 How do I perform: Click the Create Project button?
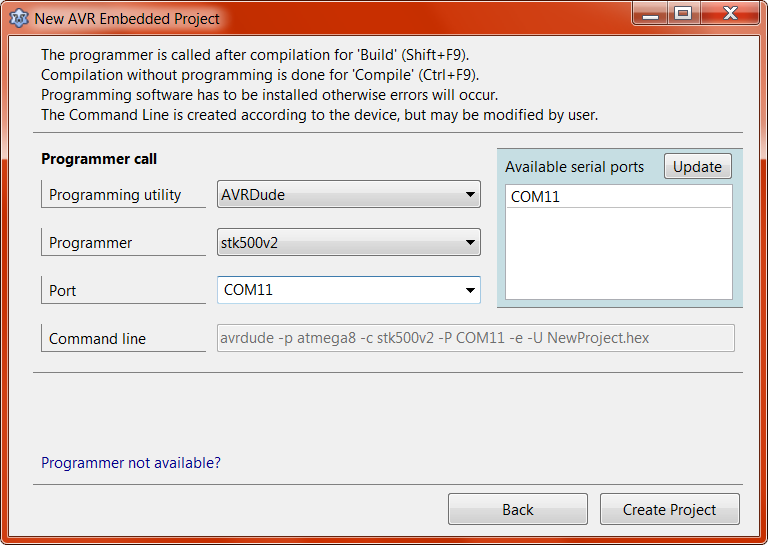[x=669, y=510]
